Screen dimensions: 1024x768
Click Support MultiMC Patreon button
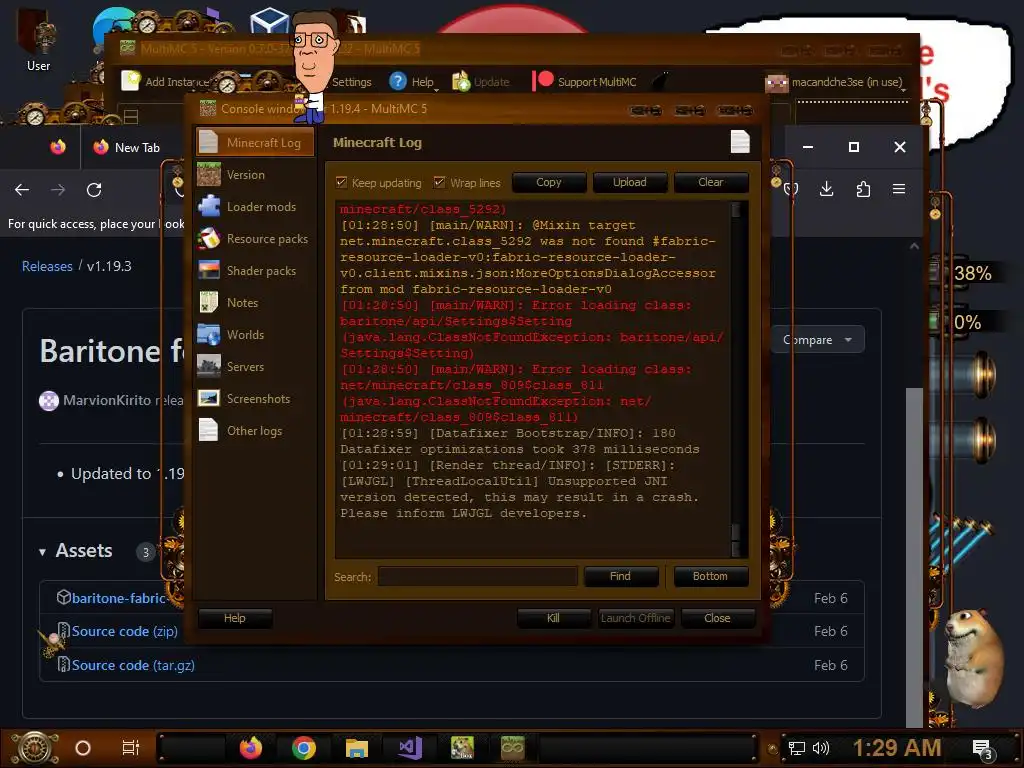pyautogui.click(x=585, y=82)
